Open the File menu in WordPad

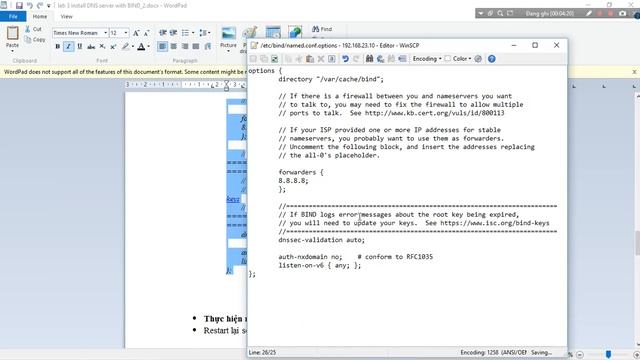tap(13, 16)
